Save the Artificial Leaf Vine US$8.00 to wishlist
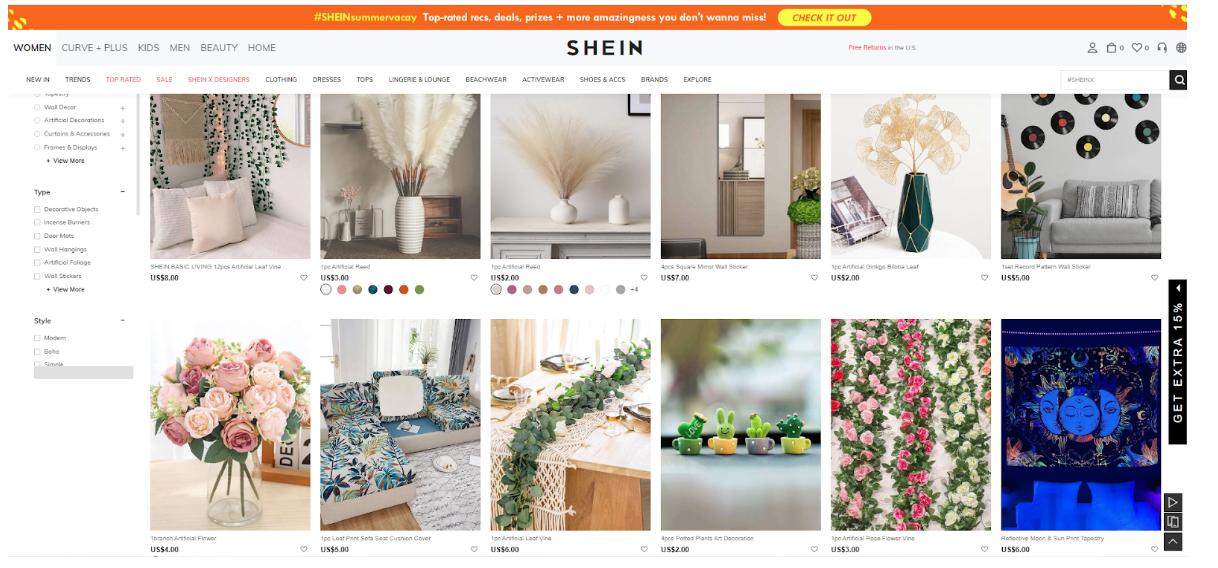 tap(304, 278)
